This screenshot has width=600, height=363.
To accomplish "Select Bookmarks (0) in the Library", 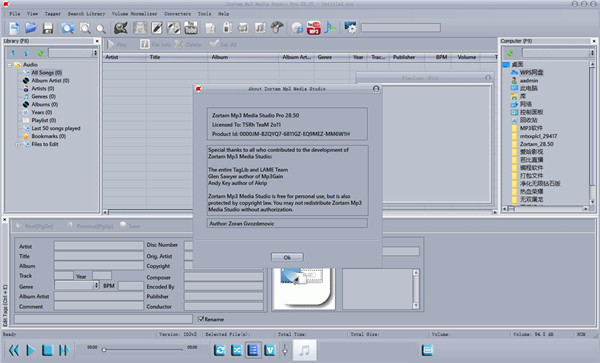I will [x=49, y=136].
